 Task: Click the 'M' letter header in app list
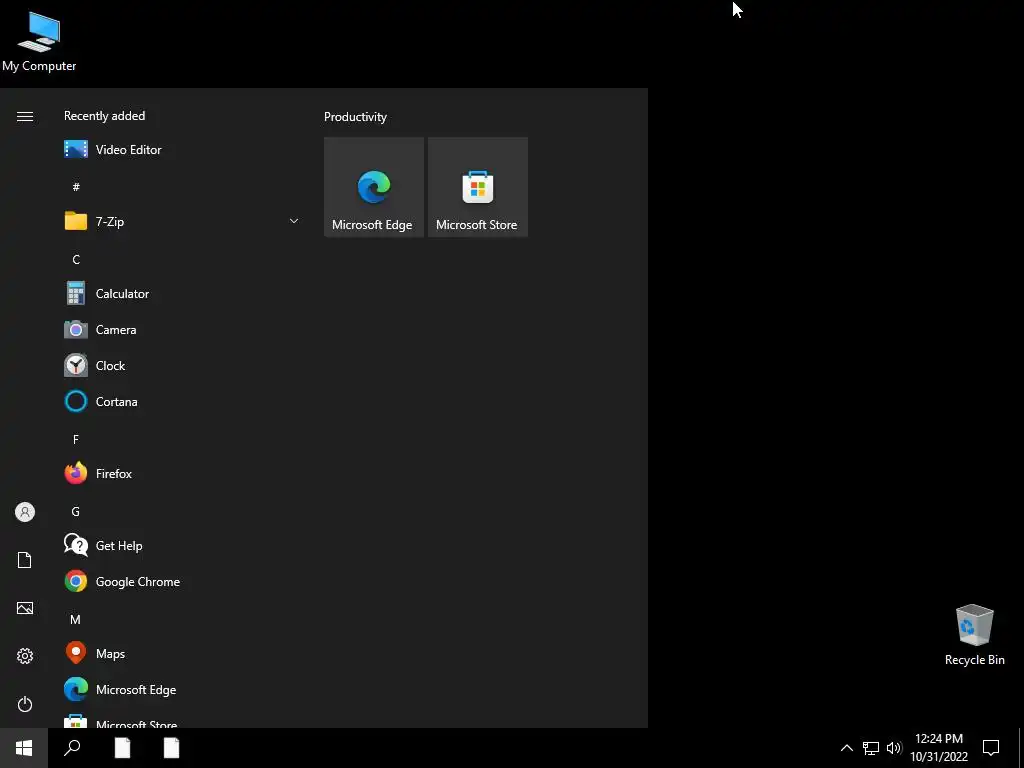(76, 620)
